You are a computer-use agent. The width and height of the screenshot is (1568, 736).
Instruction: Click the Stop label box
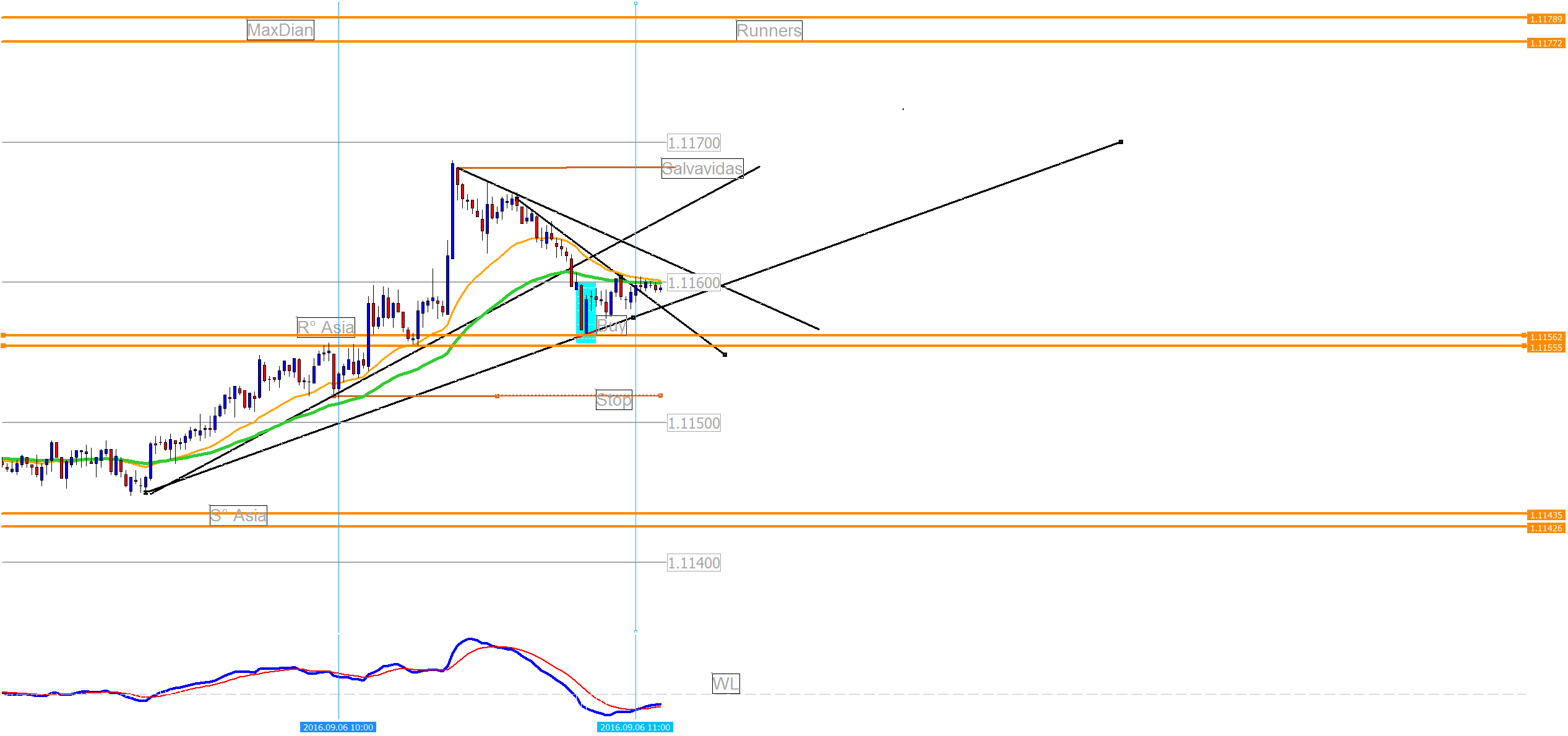[613, 400]
